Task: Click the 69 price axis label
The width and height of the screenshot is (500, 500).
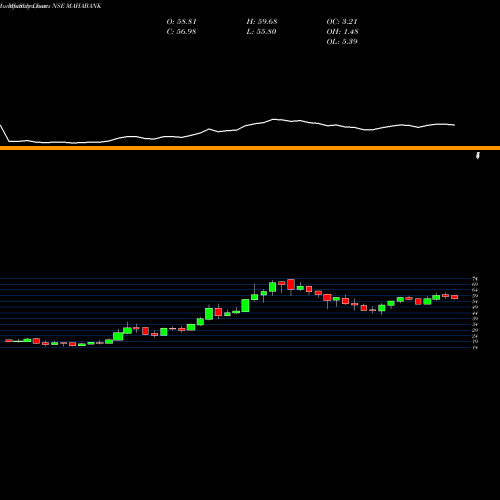Action: click(x=475, y=284)
